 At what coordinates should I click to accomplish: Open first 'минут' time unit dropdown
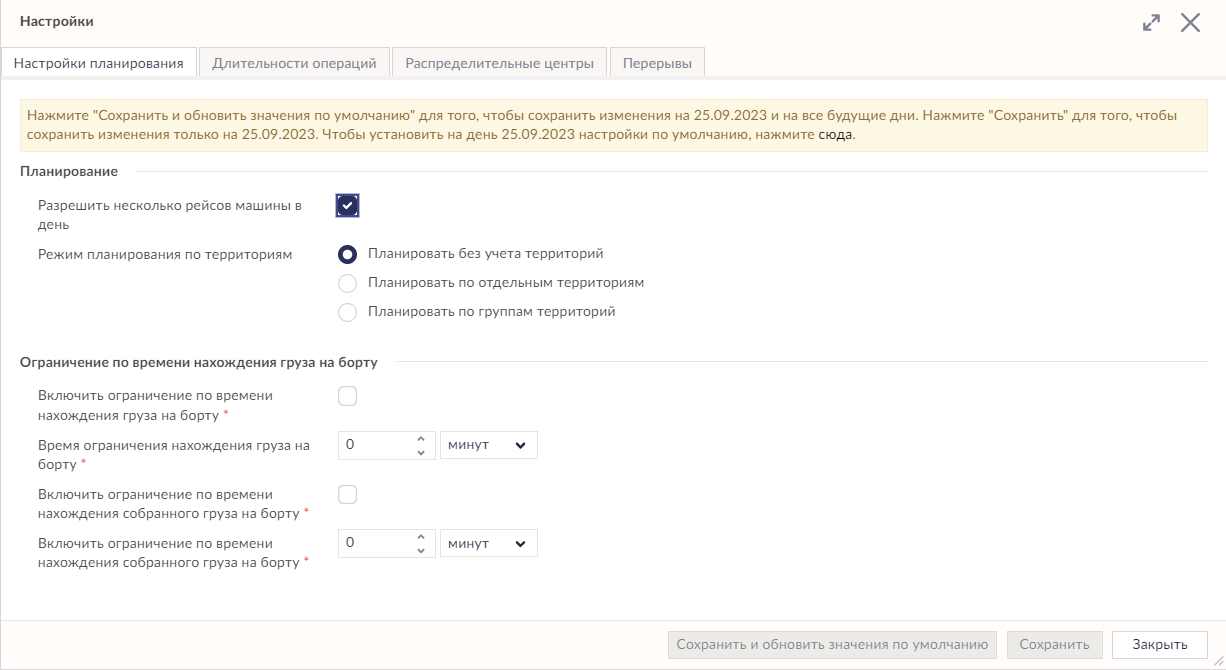[488, 445]
